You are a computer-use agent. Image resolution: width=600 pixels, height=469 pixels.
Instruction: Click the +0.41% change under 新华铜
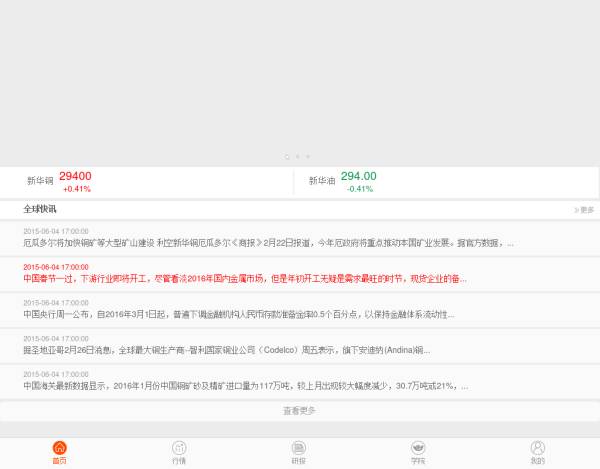click(x=77, y=189)
